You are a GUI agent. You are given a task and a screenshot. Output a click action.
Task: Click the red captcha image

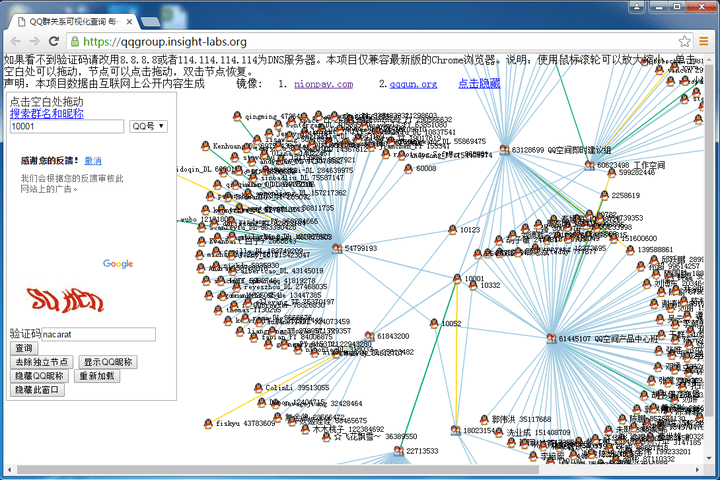65,299
